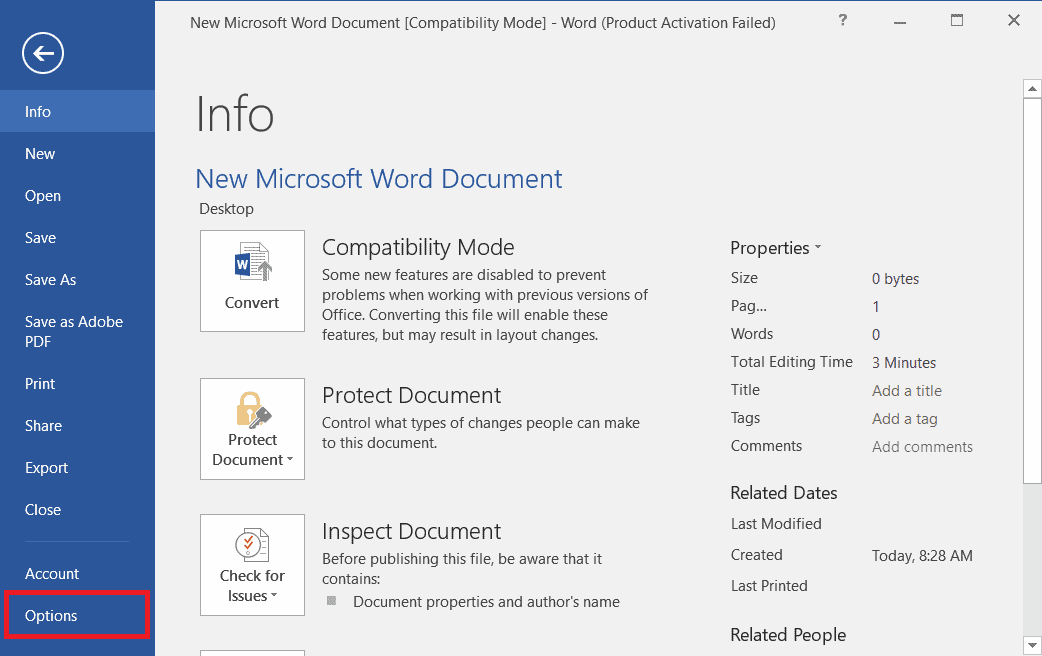This screenshot has width=1042, height=656.
Task: Select New in the sidebar
Action: click(77, 154)
